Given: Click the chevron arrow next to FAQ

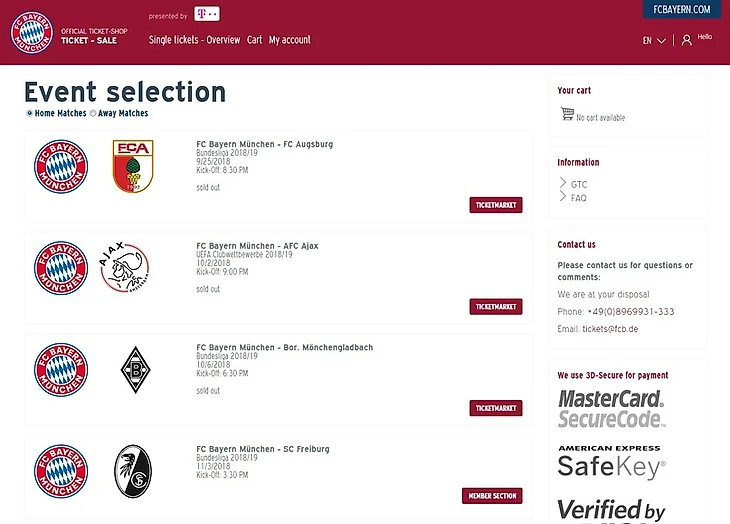Looking at the screenshot, I should pos(563,196).
